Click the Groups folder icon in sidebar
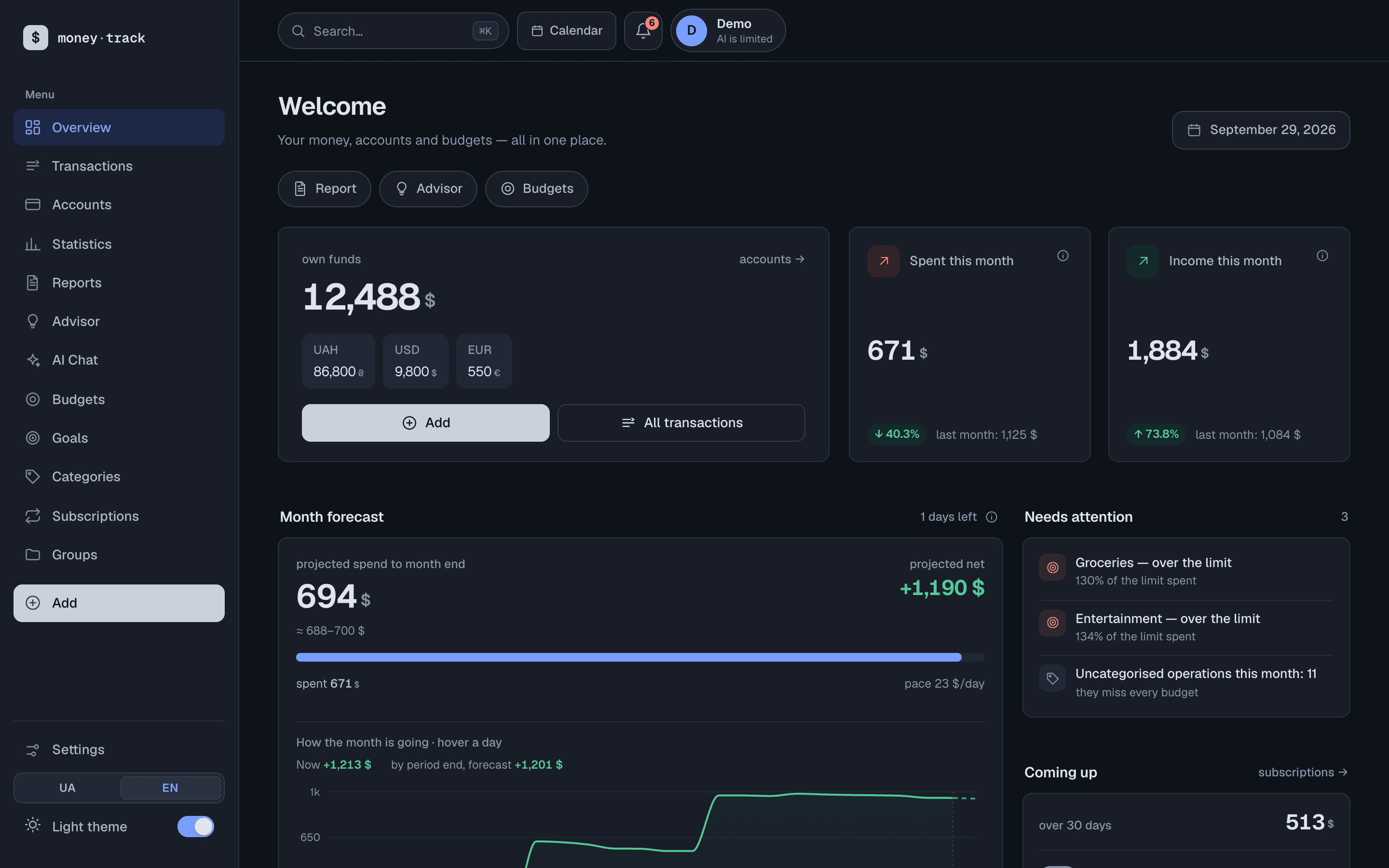The height and width of the screenshot is (868, 1389). pyautogui.click(x=33, y=555)
